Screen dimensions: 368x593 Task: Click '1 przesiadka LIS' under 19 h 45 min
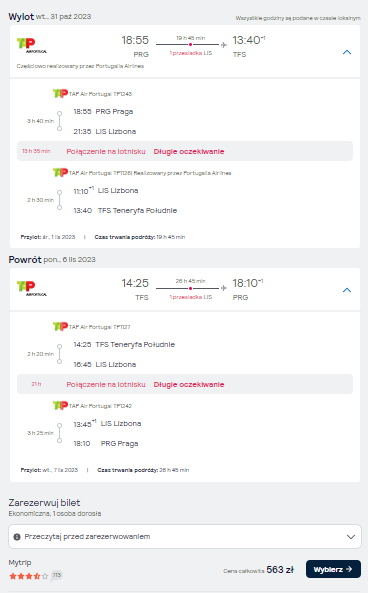pyautogui.click(x=191, y=53)
